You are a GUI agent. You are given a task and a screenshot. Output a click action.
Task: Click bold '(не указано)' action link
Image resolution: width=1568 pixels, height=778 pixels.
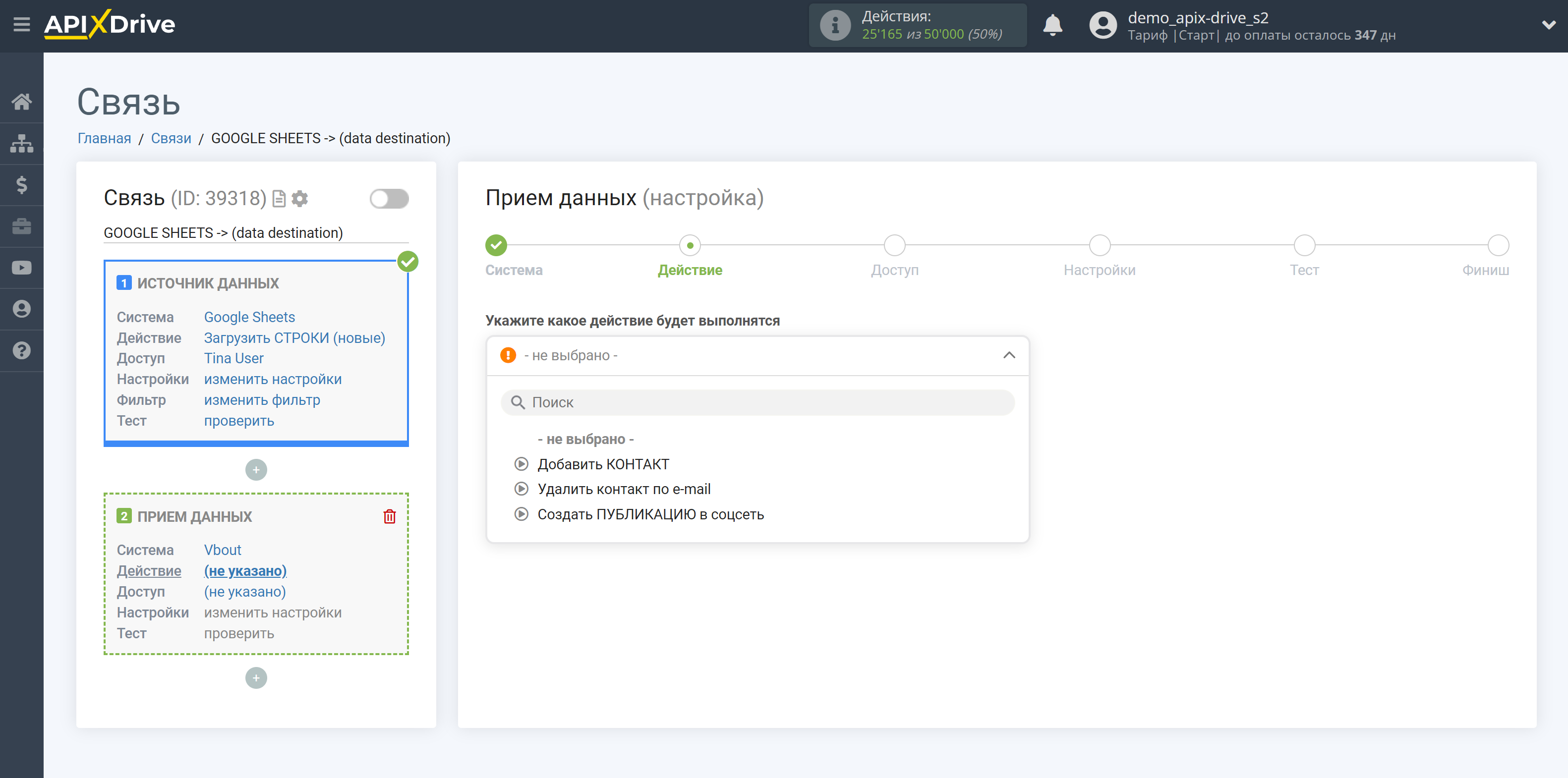(245, 570)
